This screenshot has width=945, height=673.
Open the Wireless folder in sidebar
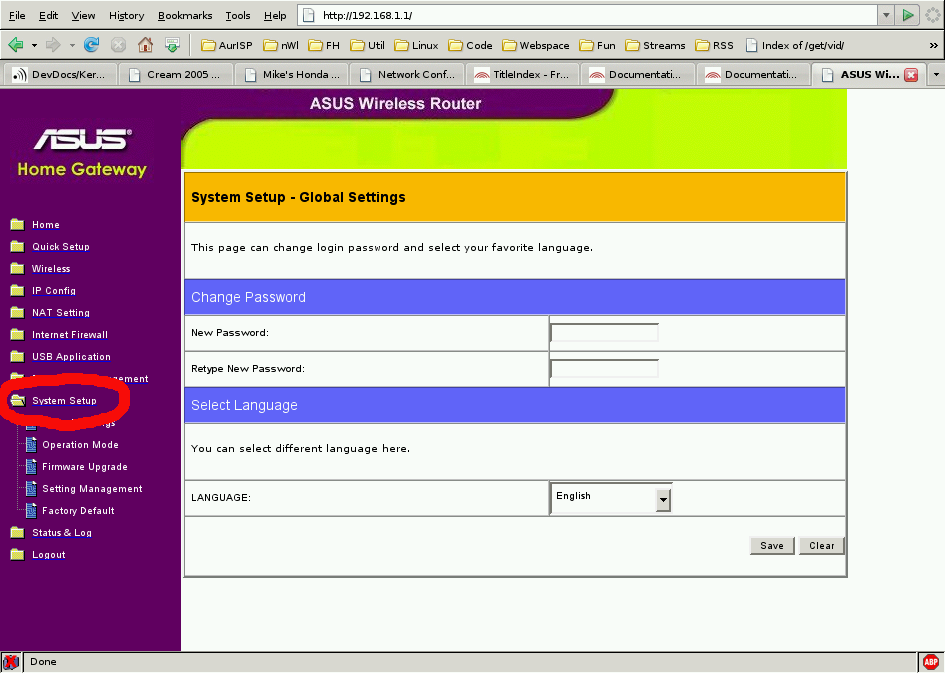50,269
